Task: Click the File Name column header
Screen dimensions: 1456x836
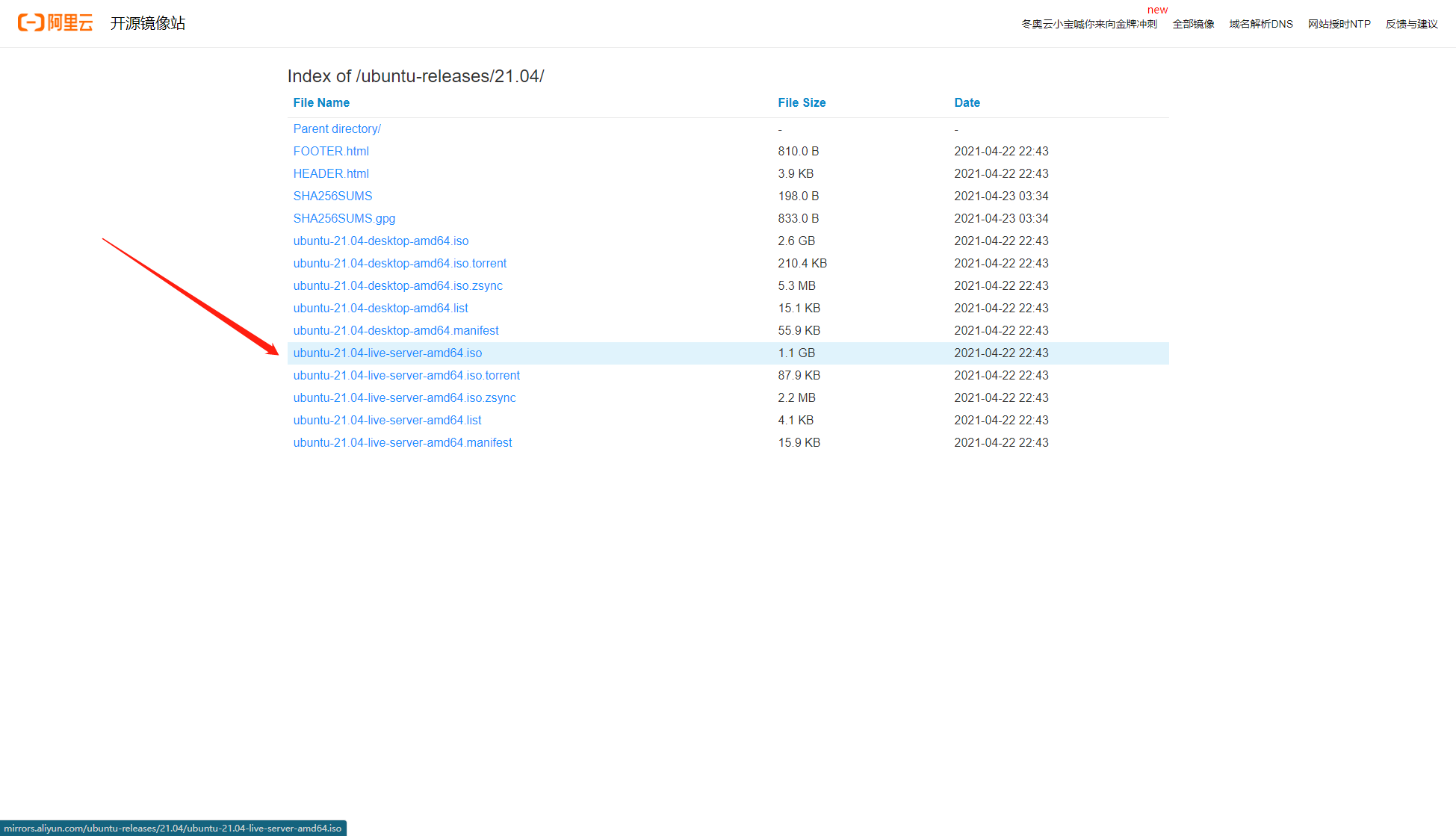Action: point(321,102)
